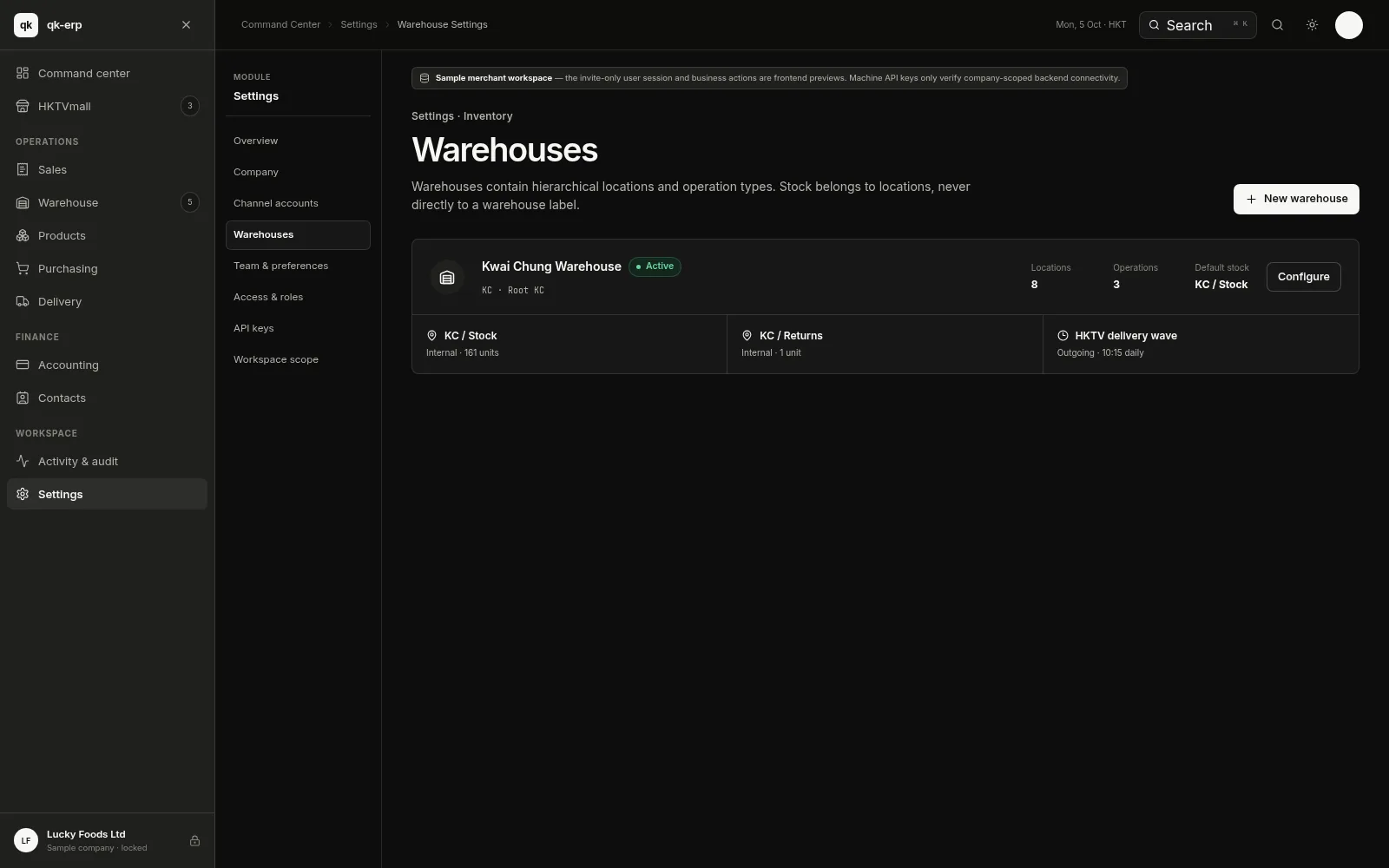Open Team & preferences settings
The width and height of the screenshot is (1389, 868).
pos(298,266)
